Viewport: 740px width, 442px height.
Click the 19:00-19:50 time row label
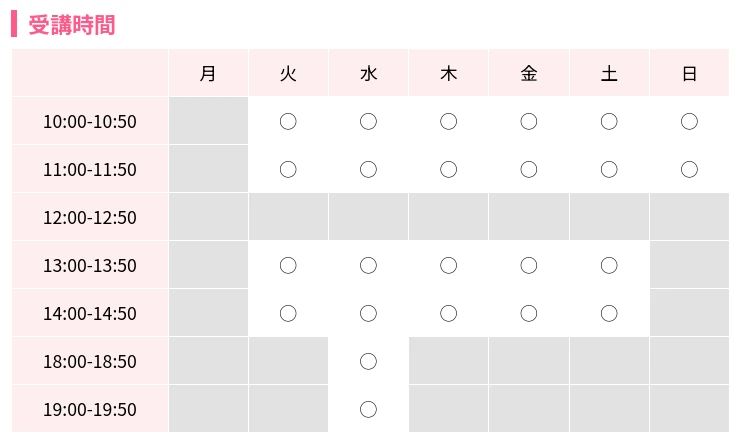pos(90,409)
